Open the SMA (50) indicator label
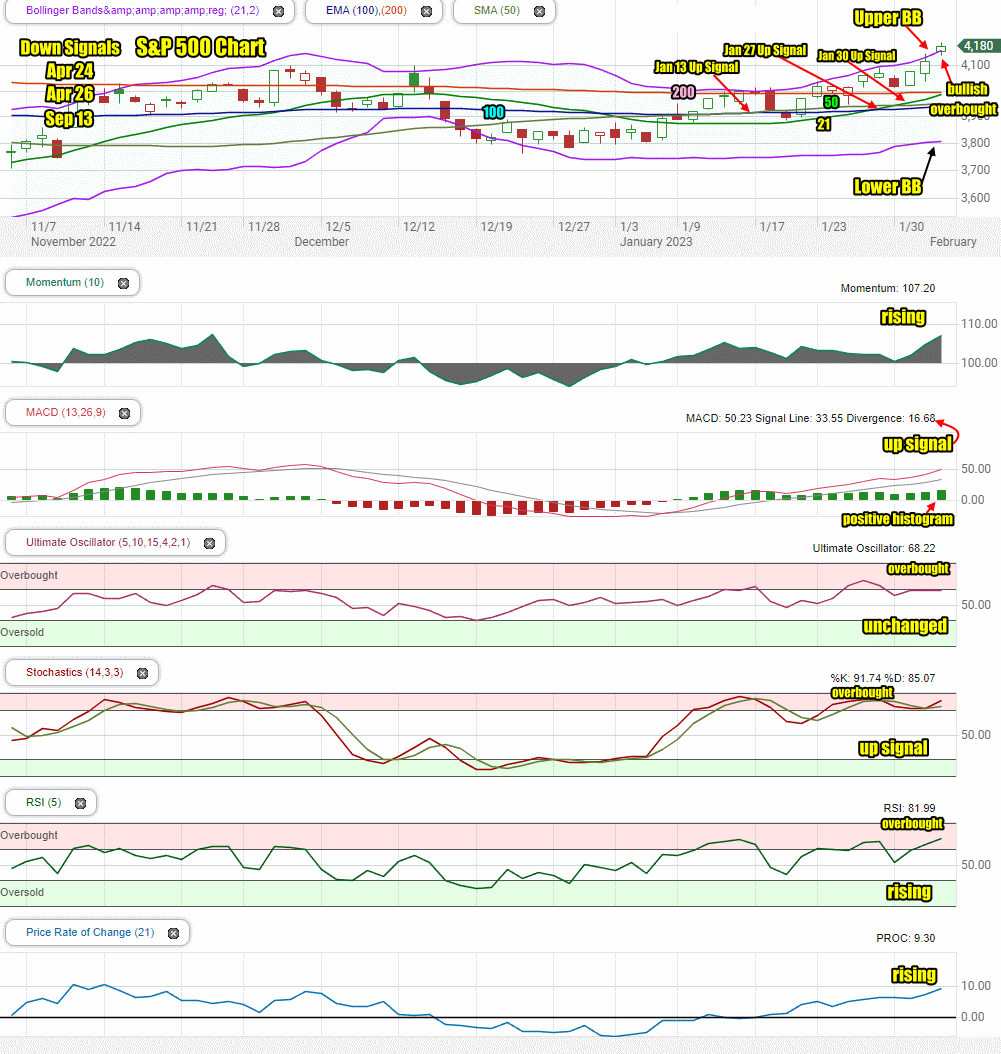Image resolution: width=1001 pixels, height=1054 pixels. [x=497, y=11]
